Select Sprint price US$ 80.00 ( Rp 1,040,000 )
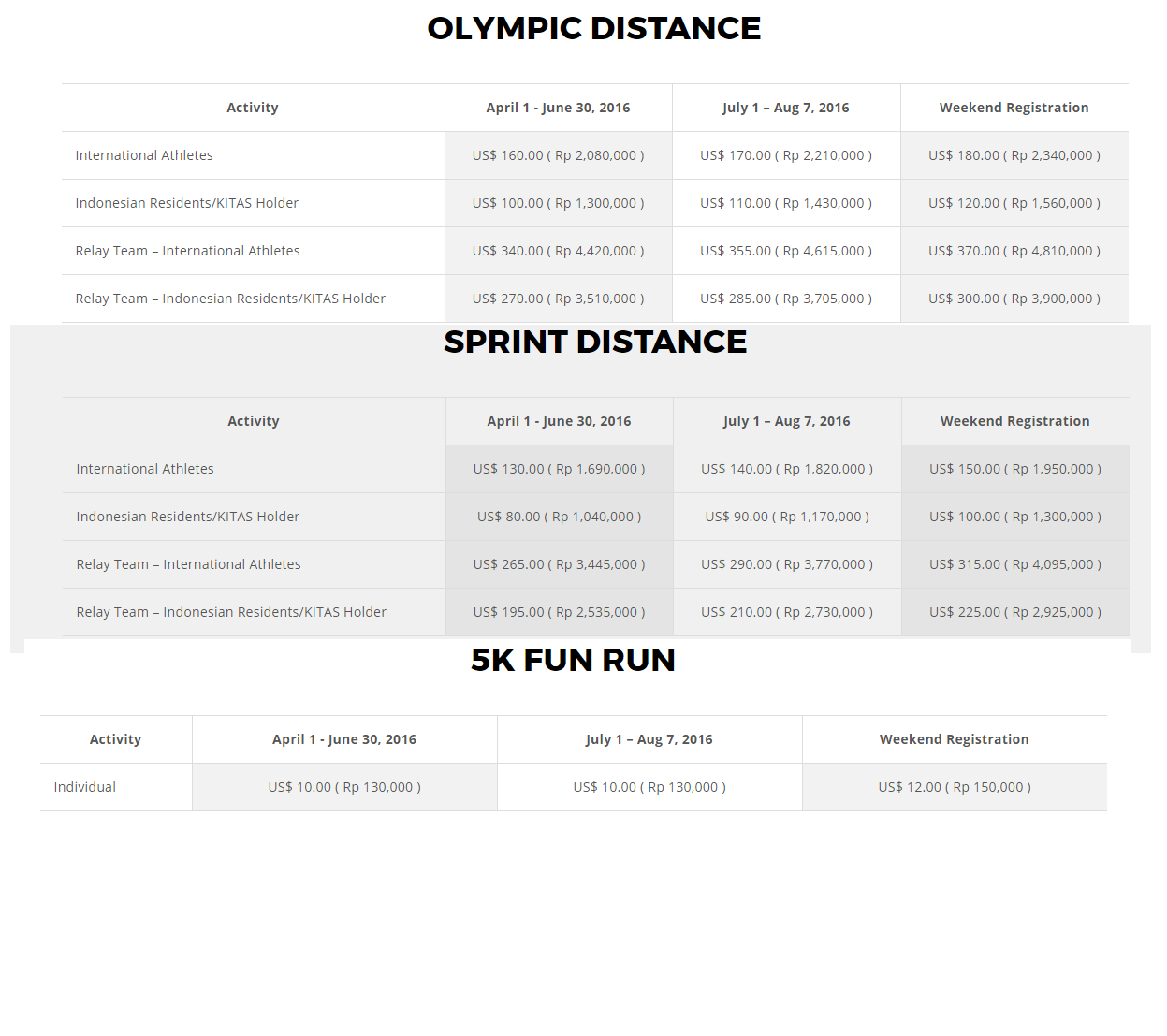Viewport: 1167px width, 1036px height. click(x=559, y=517)
